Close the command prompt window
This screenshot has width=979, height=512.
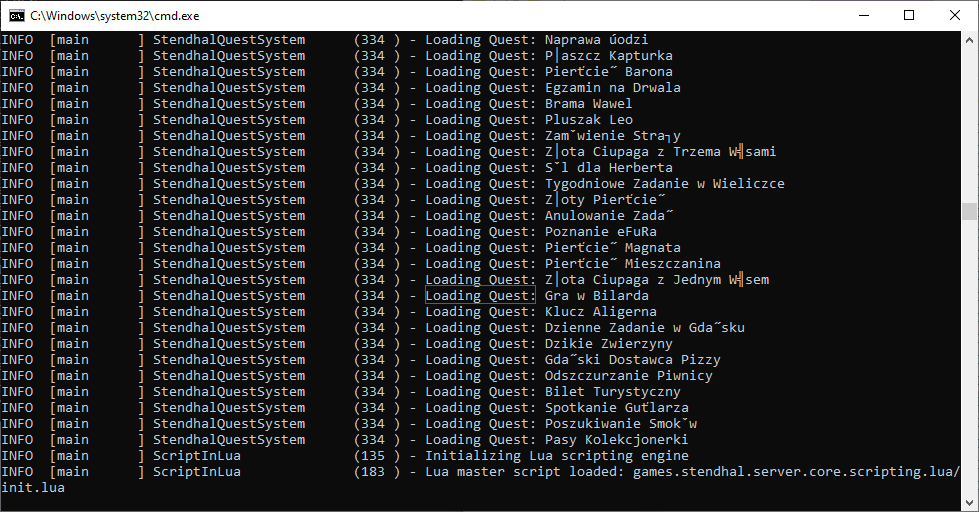955,15
